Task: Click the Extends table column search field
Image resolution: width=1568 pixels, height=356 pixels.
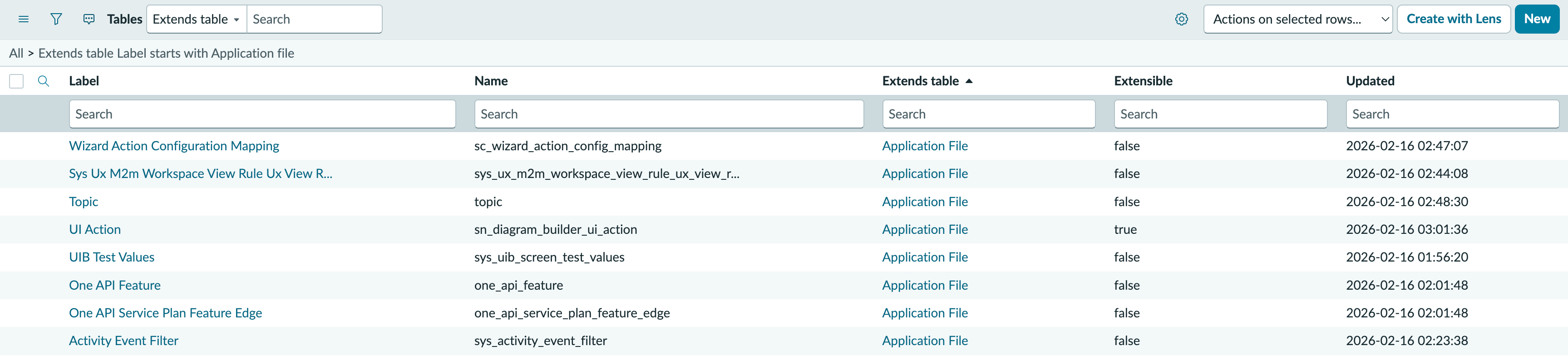Action: pos(989,114)
